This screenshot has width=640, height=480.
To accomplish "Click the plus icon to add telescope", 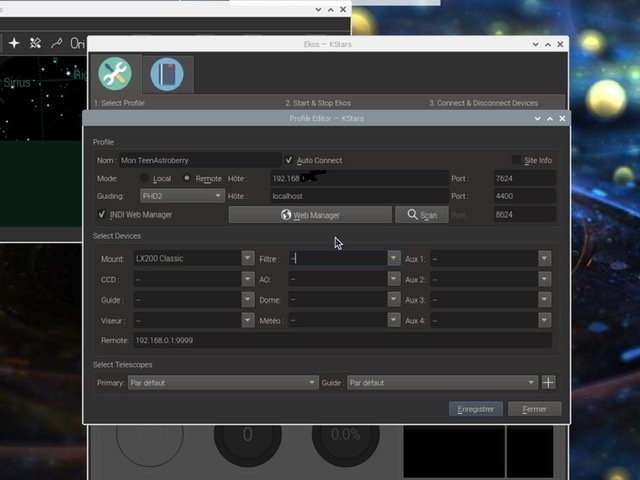I will click(548, 382).
